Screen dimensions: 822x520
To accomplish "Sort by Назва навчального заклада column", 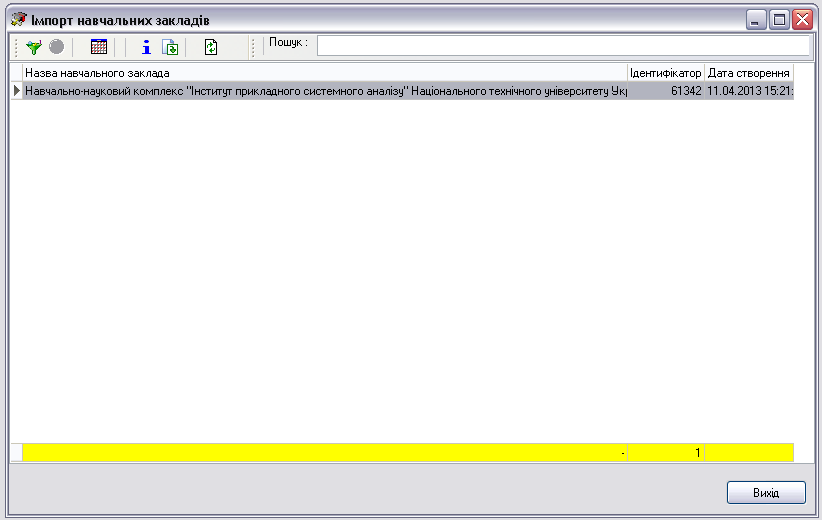I will tap(325, 73).
